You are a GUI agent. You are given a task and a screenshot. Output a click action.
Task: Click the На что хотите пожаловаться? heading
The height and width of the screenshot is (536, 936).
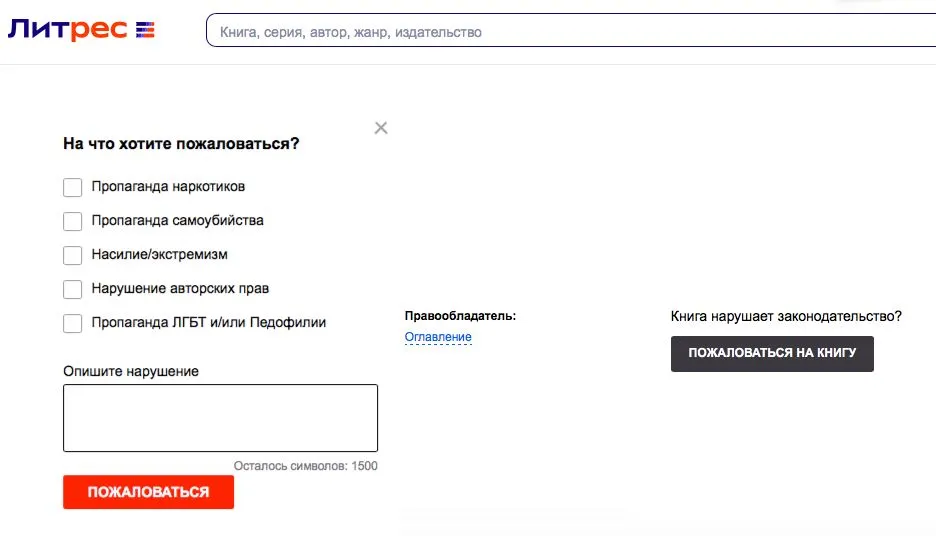tap(181, 144)
